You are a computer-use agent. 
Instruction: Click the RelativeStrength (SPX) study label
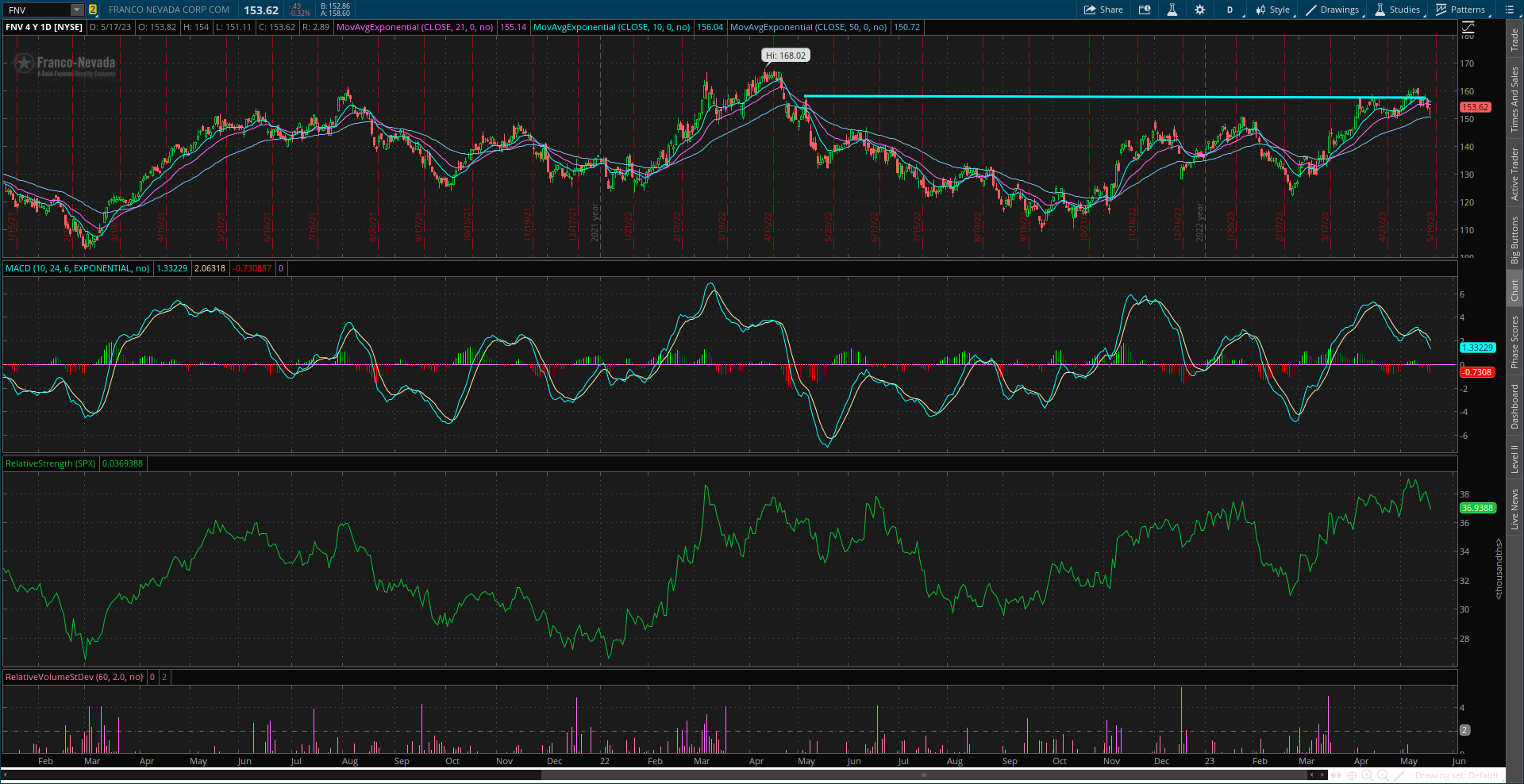point(50,463)
